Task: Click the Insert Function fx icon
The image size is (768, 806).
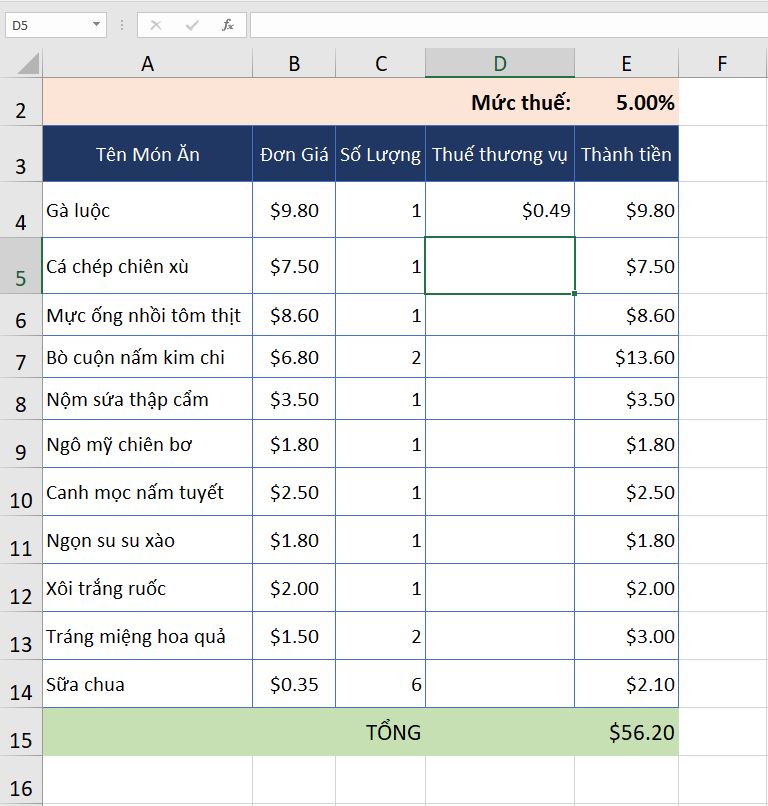Action: [228, 25]
